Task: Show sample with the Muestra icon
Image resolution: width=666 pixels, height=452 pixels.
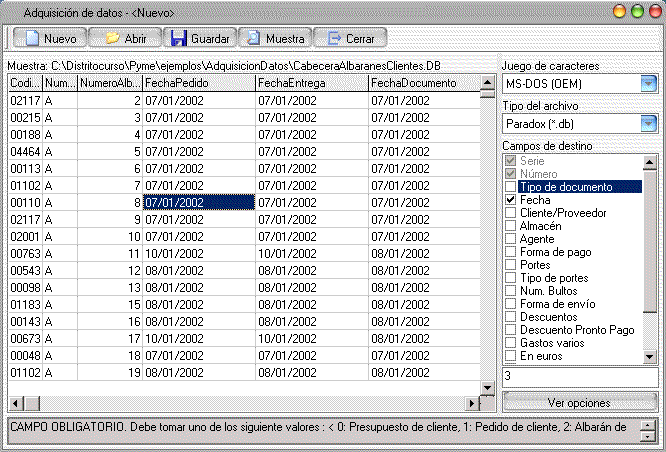Action: pyautogui.click(x=254, y=38)
